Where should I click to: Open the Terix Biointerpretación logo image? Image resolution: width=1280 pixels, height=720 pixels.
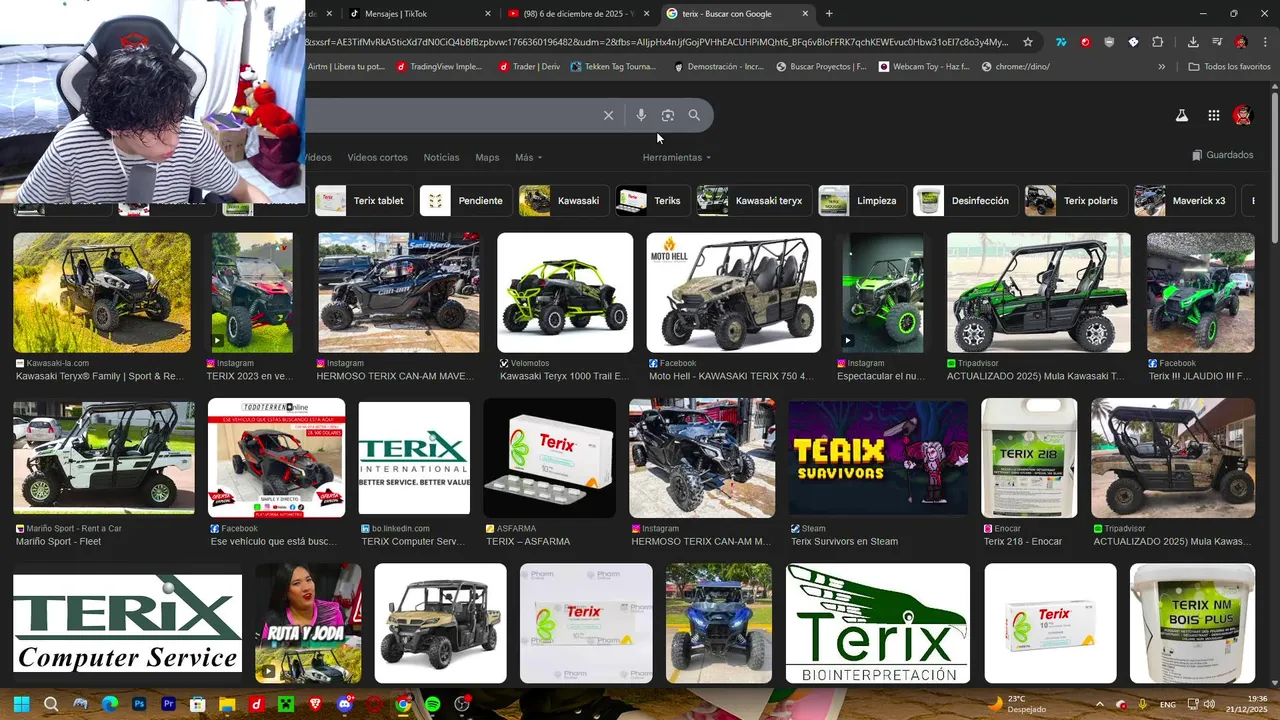878,623
